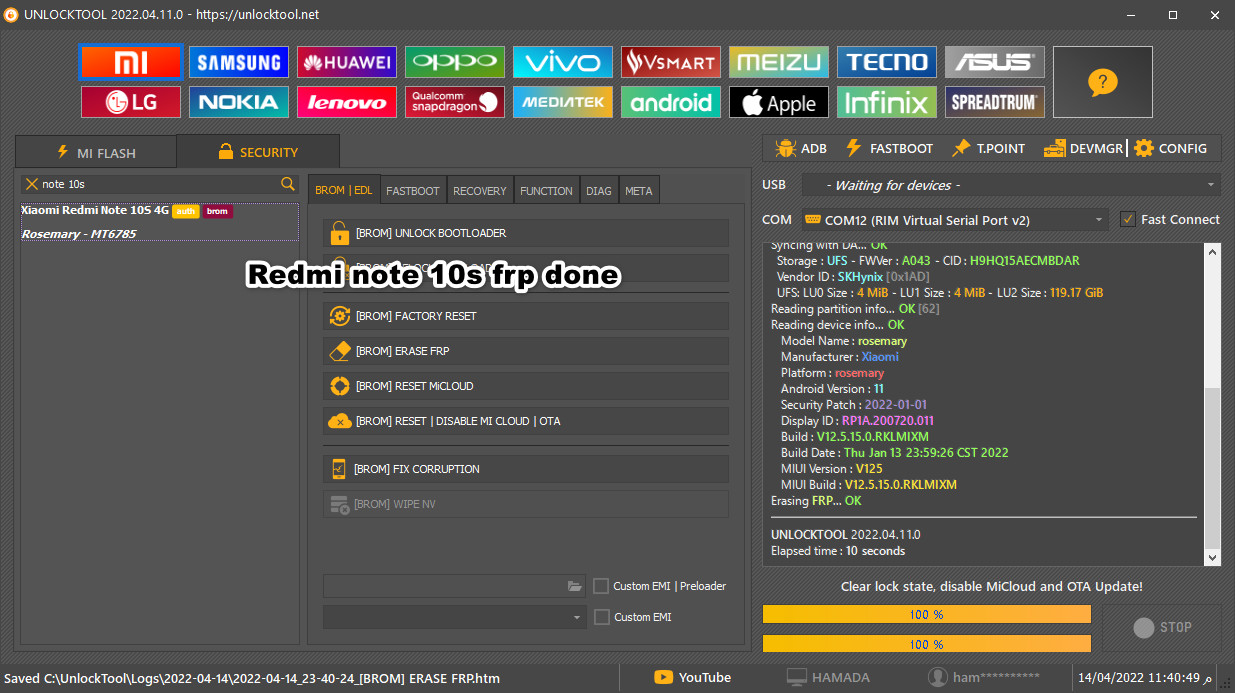Screen dimensions: 1235x693
Task: Choose the Huawei brand logo
Action: pyautogui.click(x=346, y=62)
